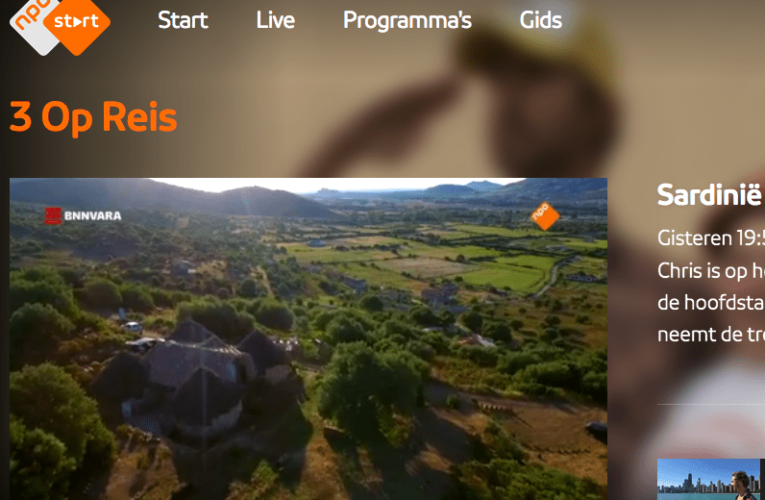
Task: Open the Start navigation item
Action: point(183,20)
